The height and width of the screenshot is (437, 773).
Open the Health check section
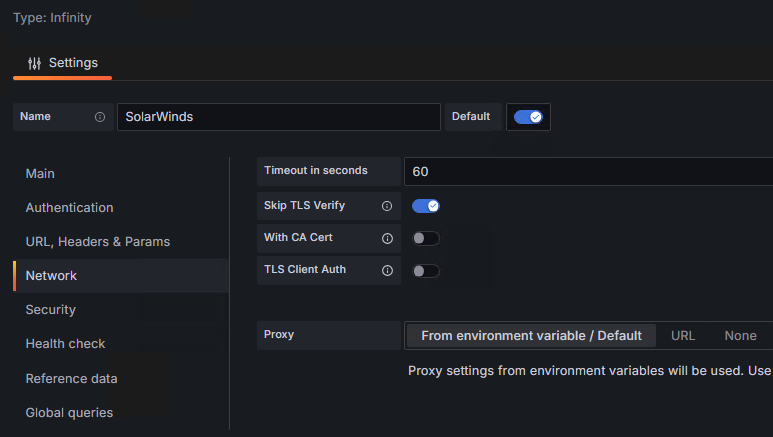[x=65, y=344]
